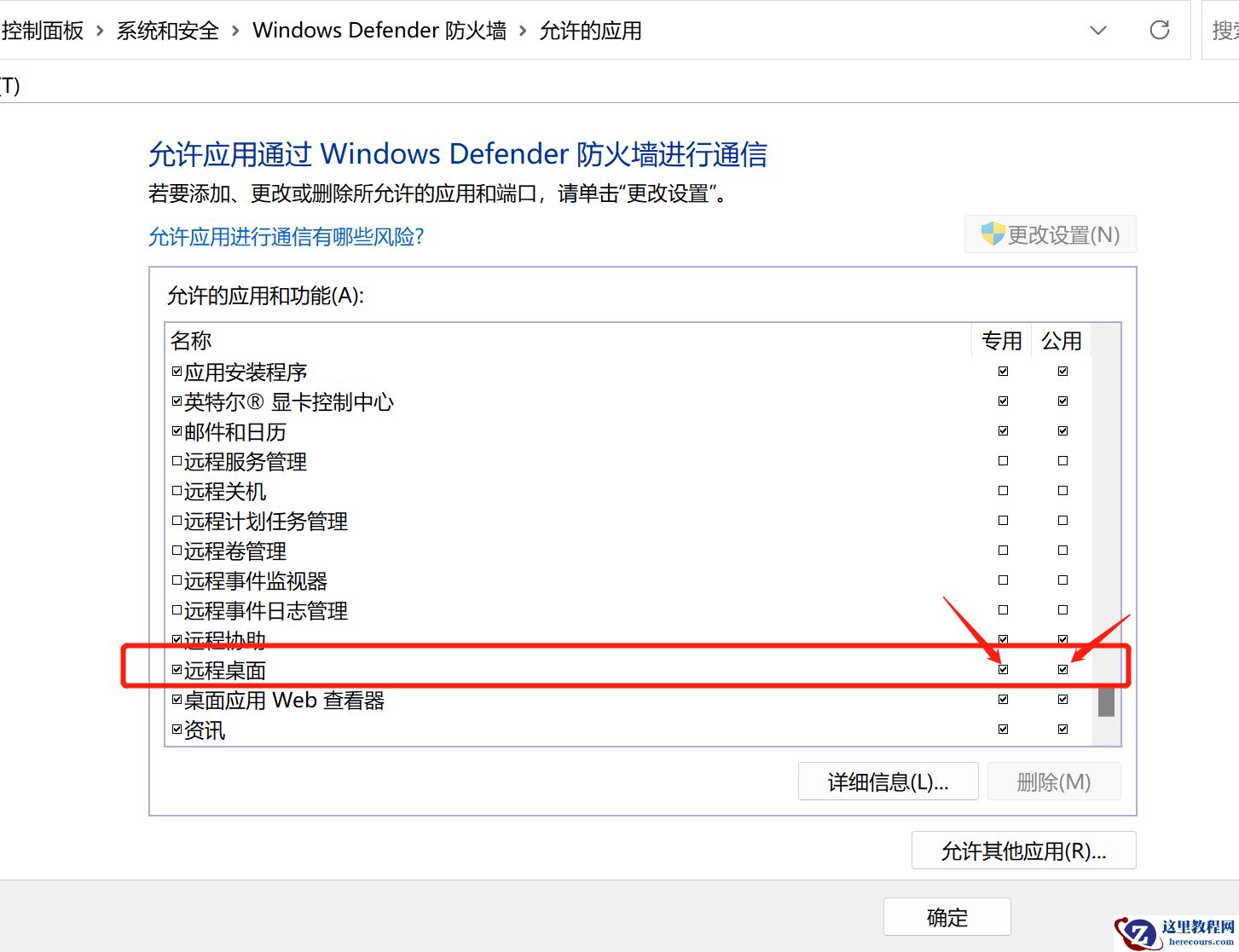This screenshot has height=952, width=1239.
Task: Open the address bar dropdown chevron
Action: coord(1097,29)
